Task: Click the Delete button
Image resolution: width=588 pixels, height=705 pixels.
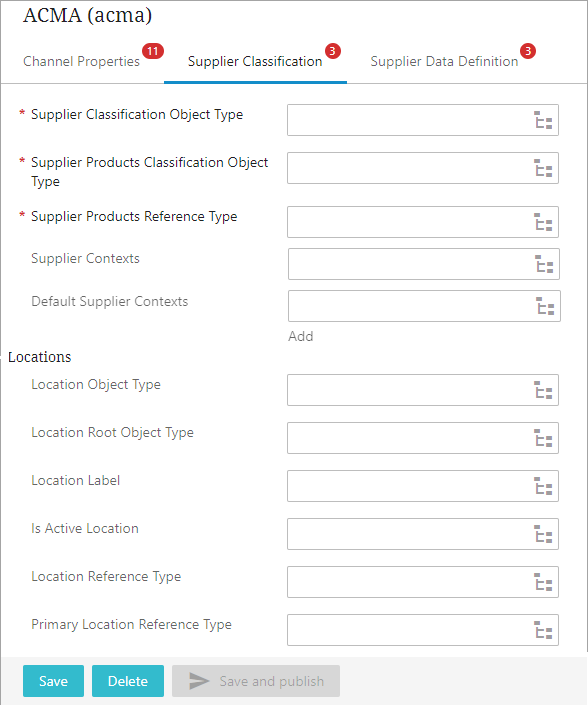Action: point(128,681)
